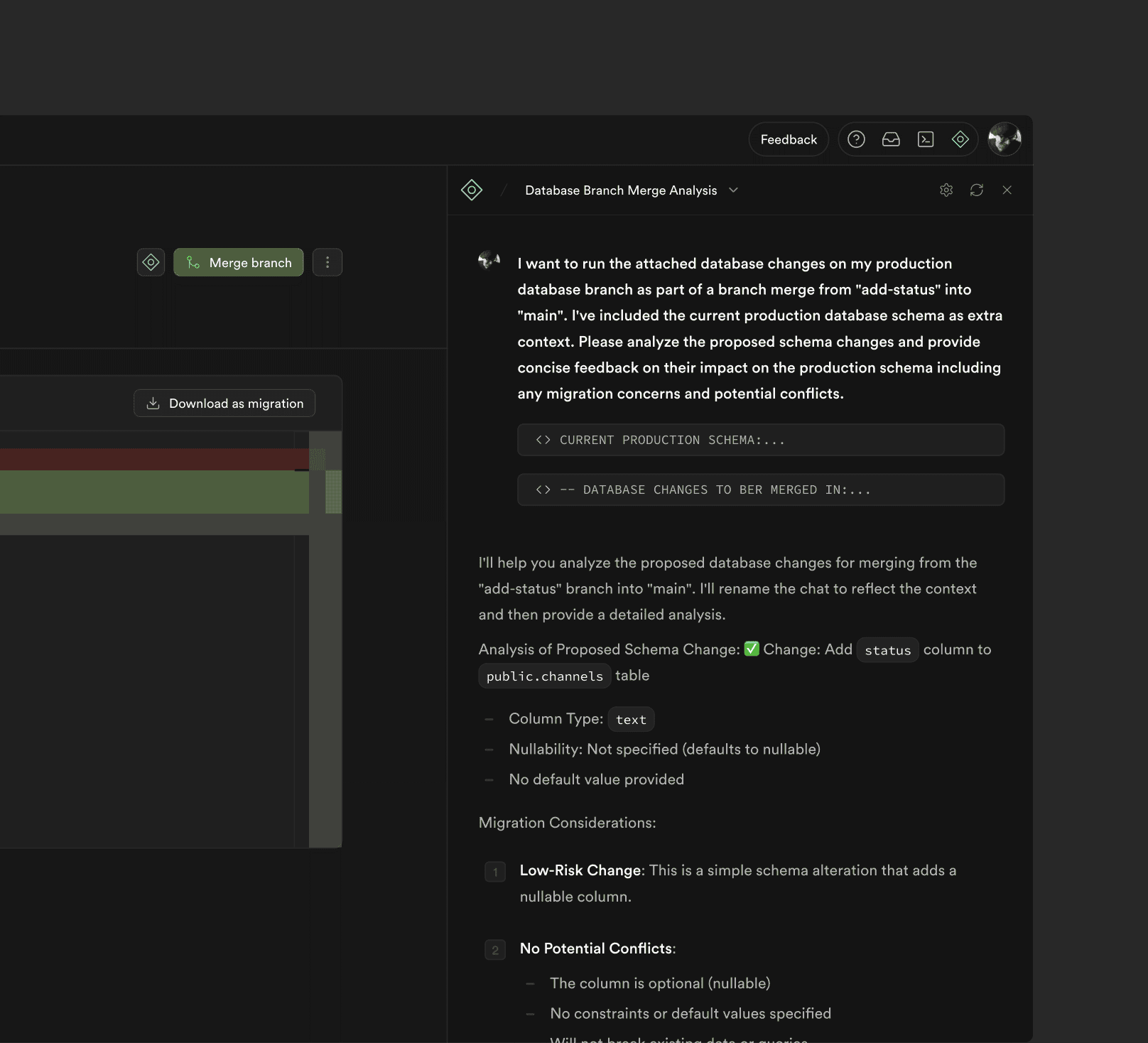Viewport: 1148px width, 1043px height.
Task: Expand the CURRENT PRODUCTION SCHEMA code block
Action: coord(760,440)
